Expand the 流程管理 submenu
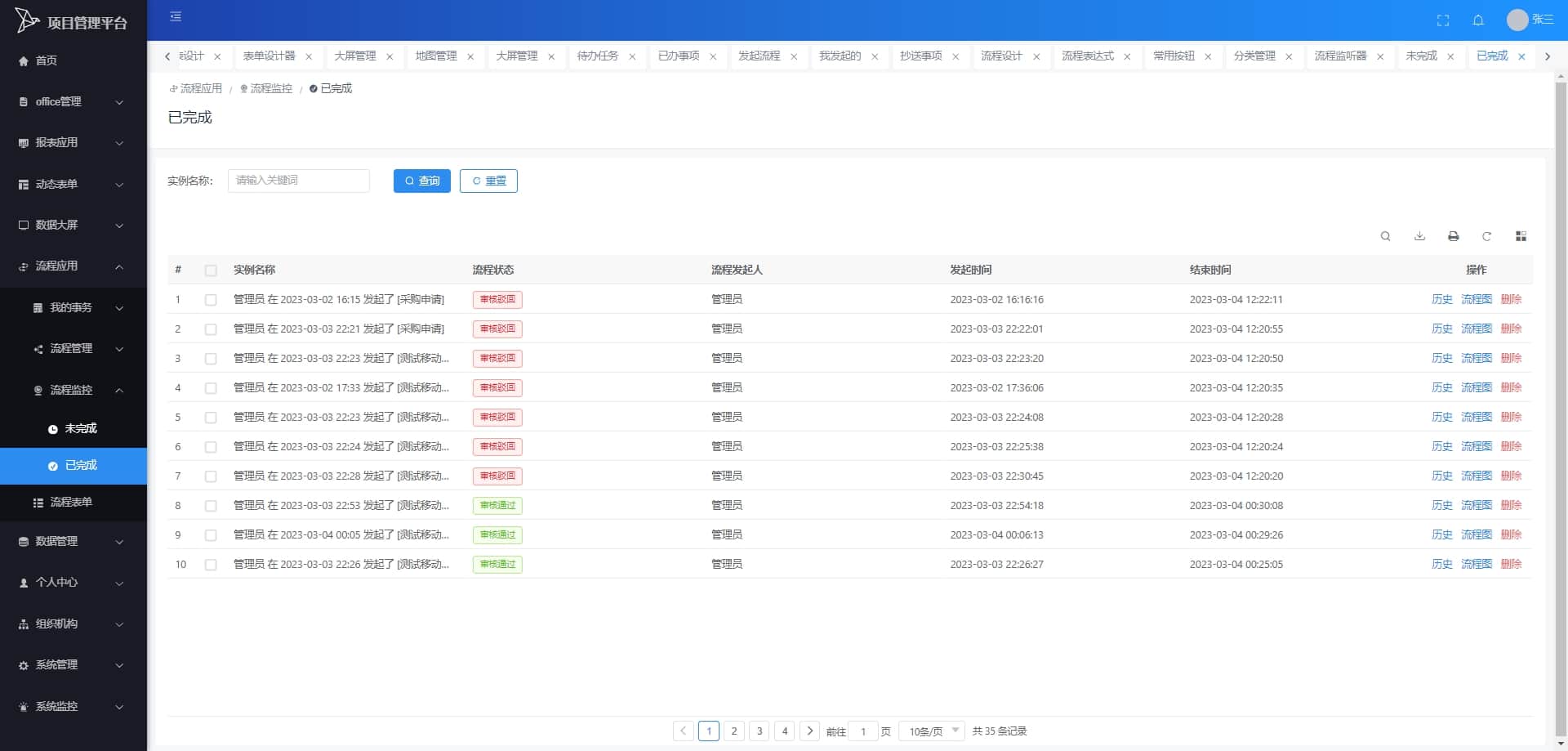The image size is (1568, 751). [73, 348]
